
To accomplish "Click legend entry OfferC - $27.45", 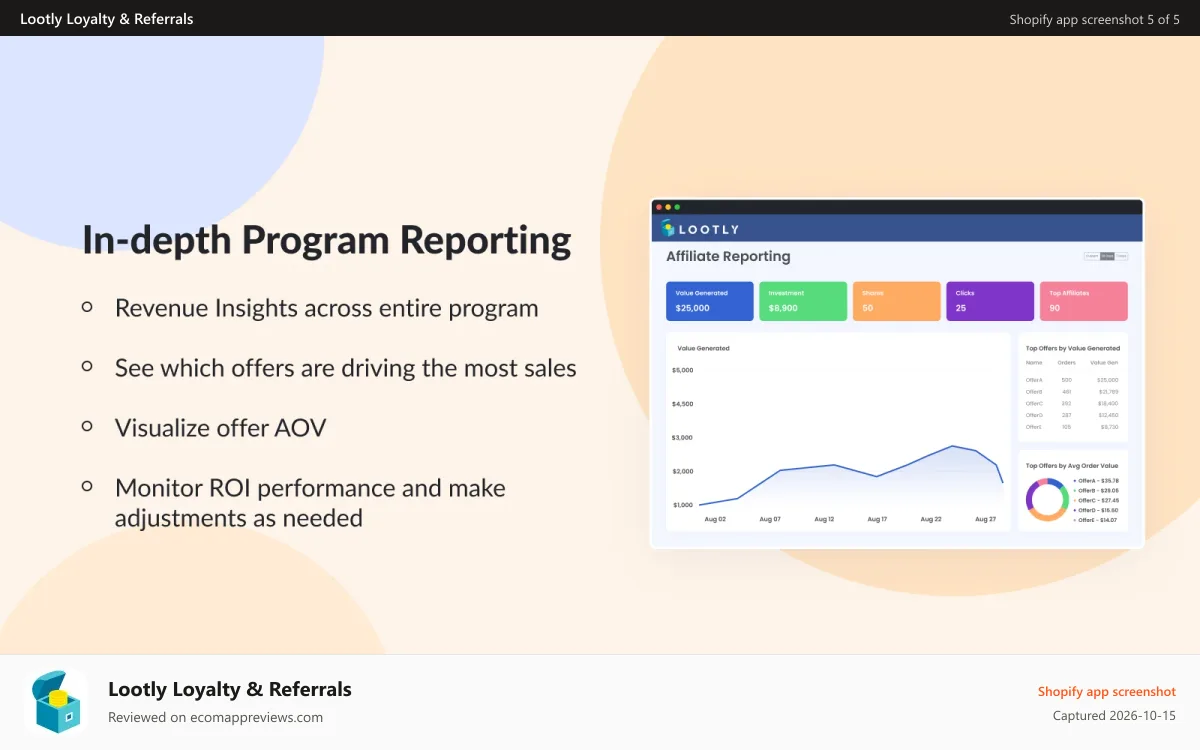I will [1097, 500].
